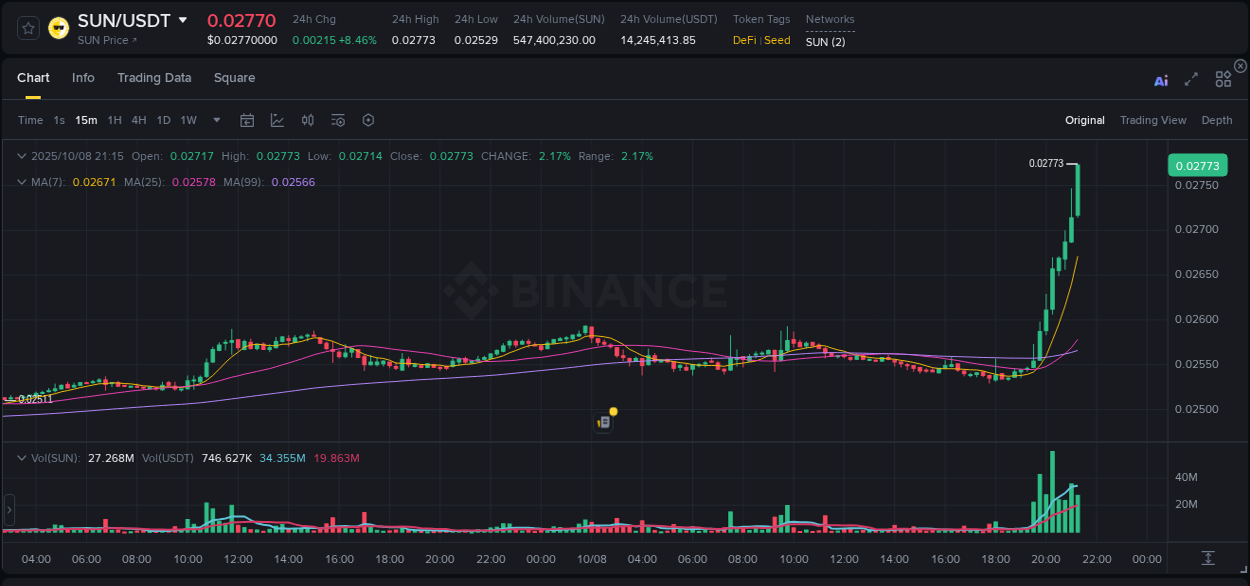Screen dimensions: 1250x586
Task: Open extra timeframes dropdown next to 1W
Action: pyautogui.click(x=215, y=120)
